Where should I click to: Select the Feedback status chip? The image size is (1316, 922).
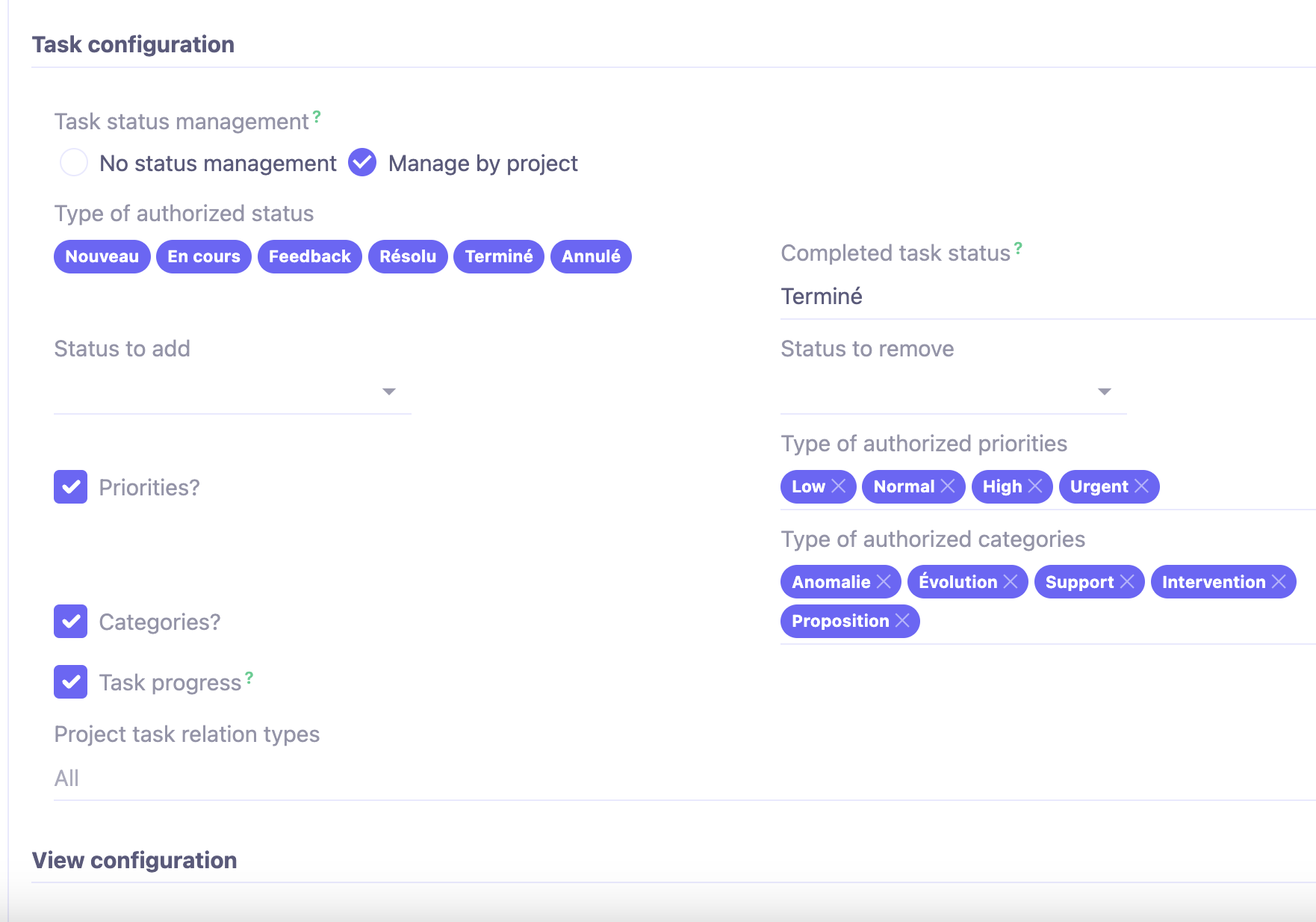coord(309,256)
